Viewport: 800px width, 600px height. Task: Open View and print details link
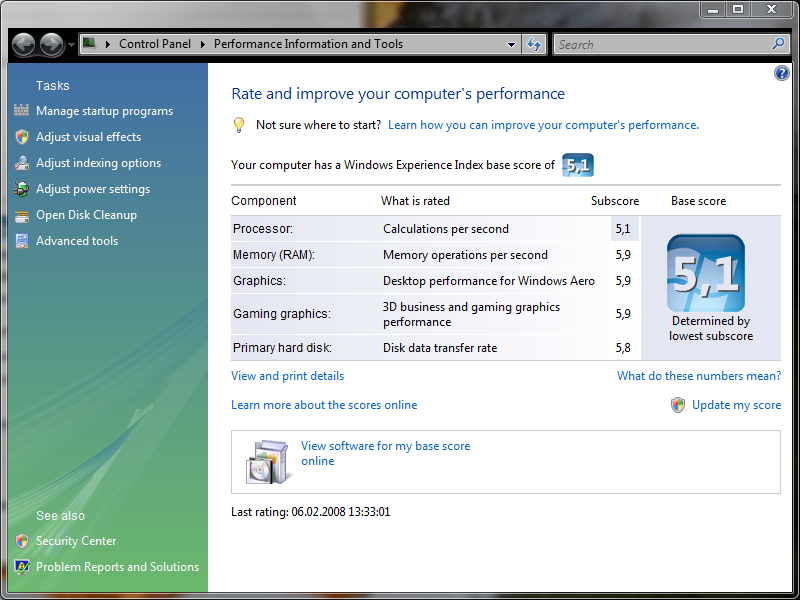[288, 376]
